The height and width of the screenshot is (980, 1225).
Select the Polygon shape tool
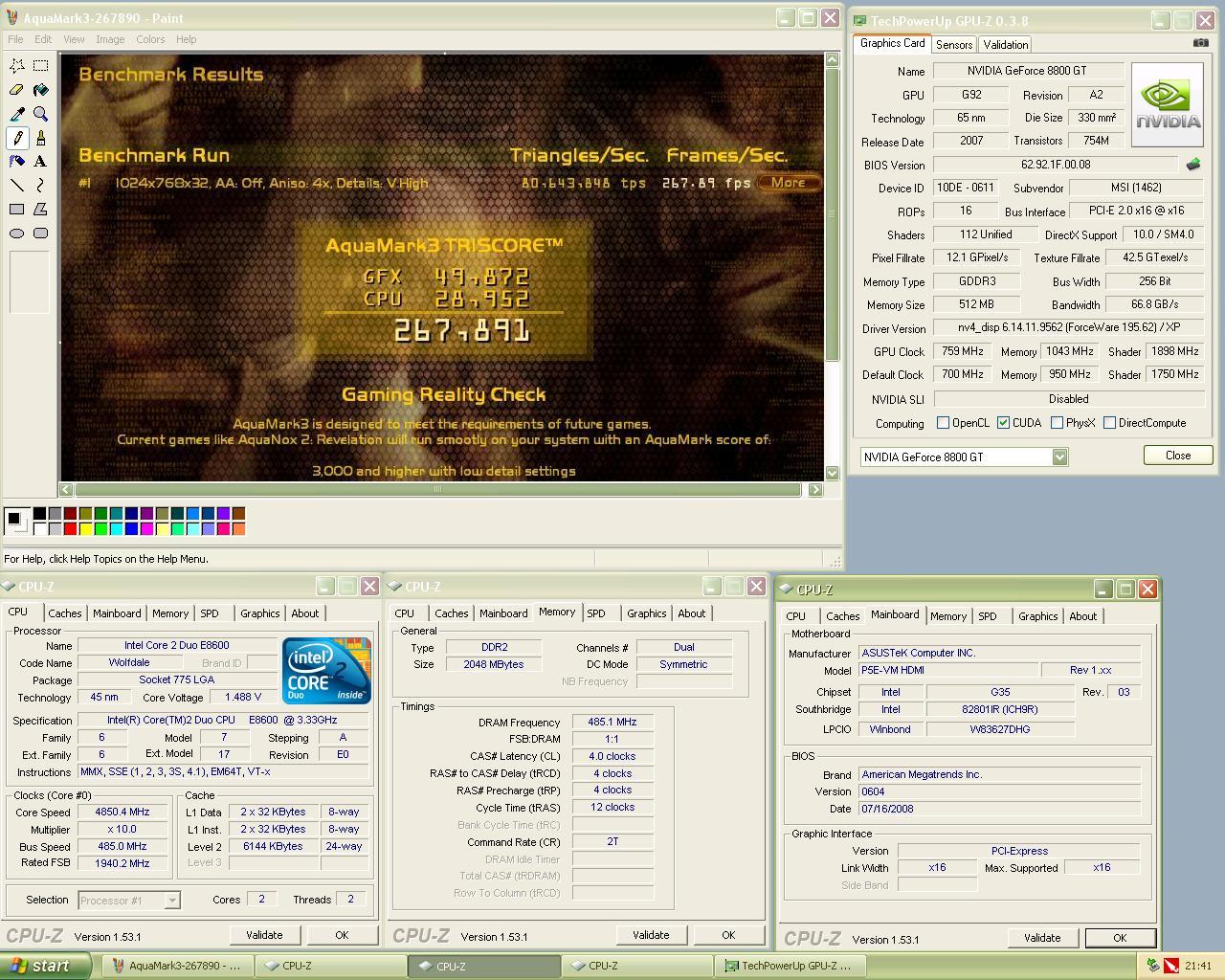click(x=40, y=210)
